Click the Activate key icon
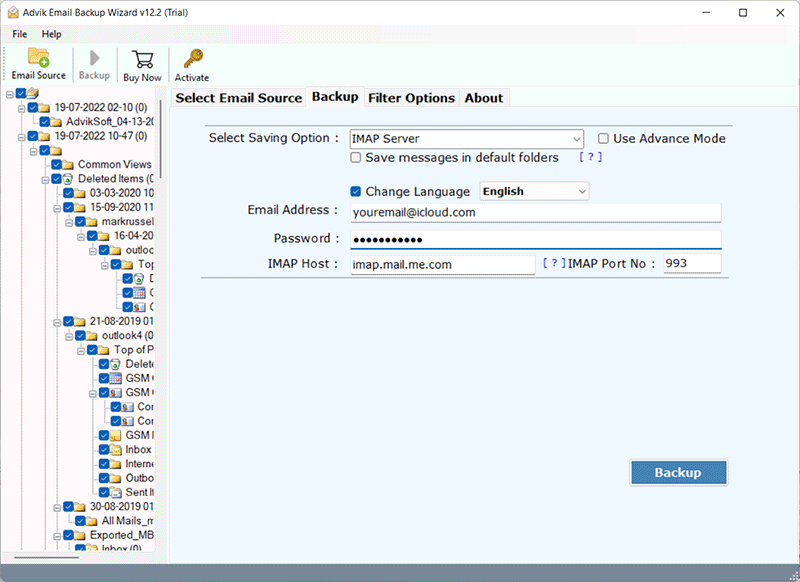Screen dimensions: 800x582 (193, 59)
